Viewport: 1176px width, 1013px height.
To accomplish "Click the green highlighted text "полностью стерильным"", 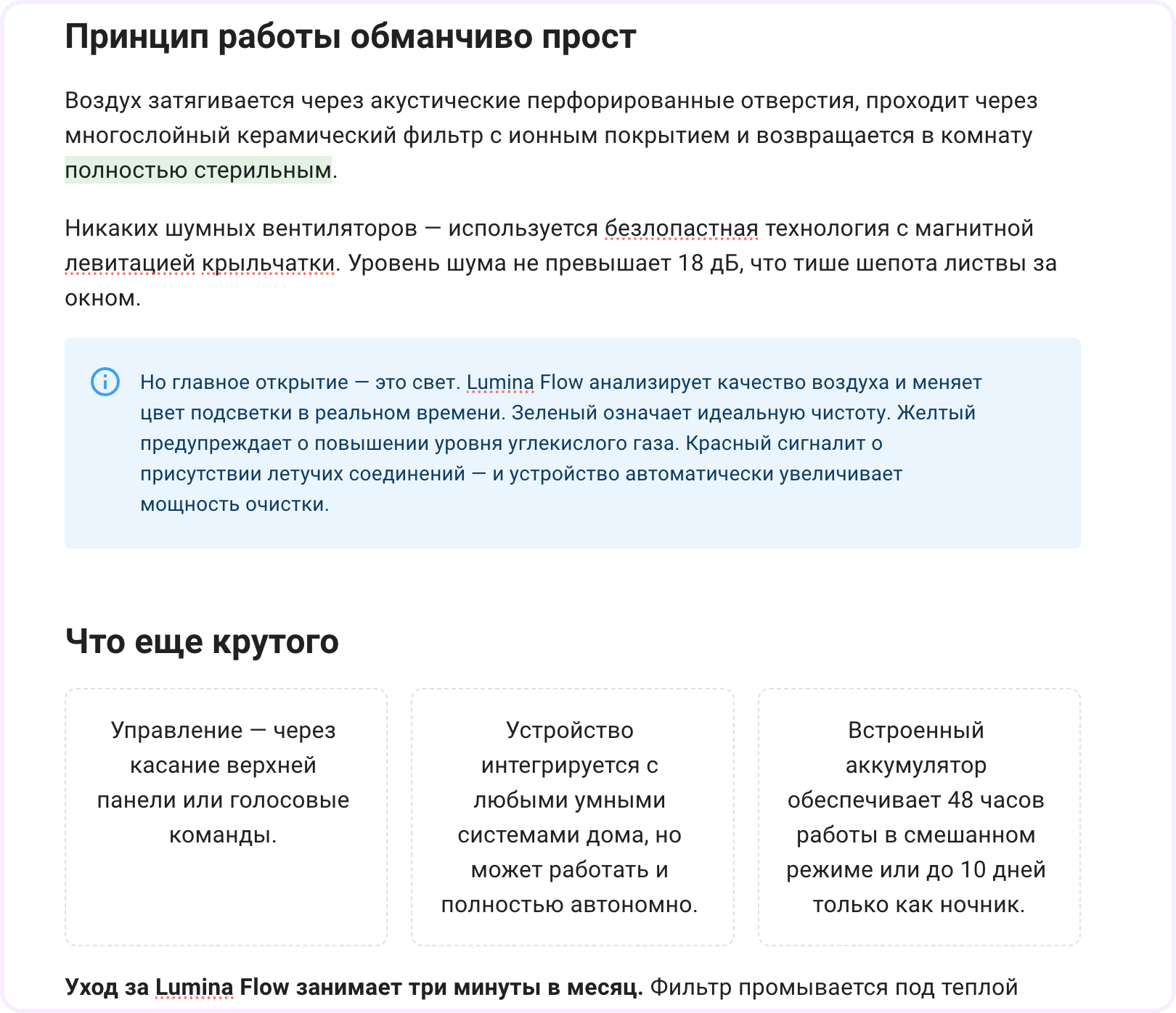I will coord(198,171).
